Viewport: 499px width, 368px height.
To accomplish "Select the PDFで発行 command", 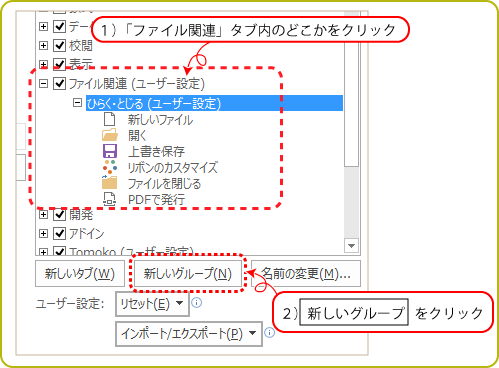I will point(157,199).
